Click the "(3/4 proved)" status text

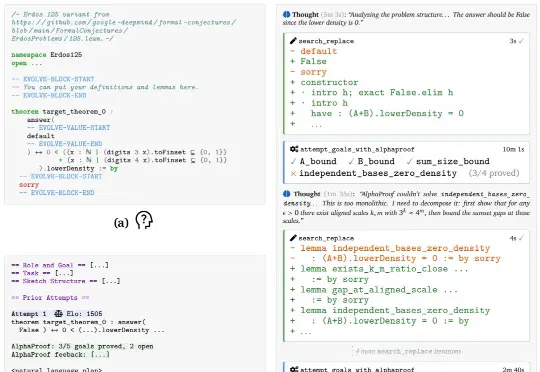494,173
